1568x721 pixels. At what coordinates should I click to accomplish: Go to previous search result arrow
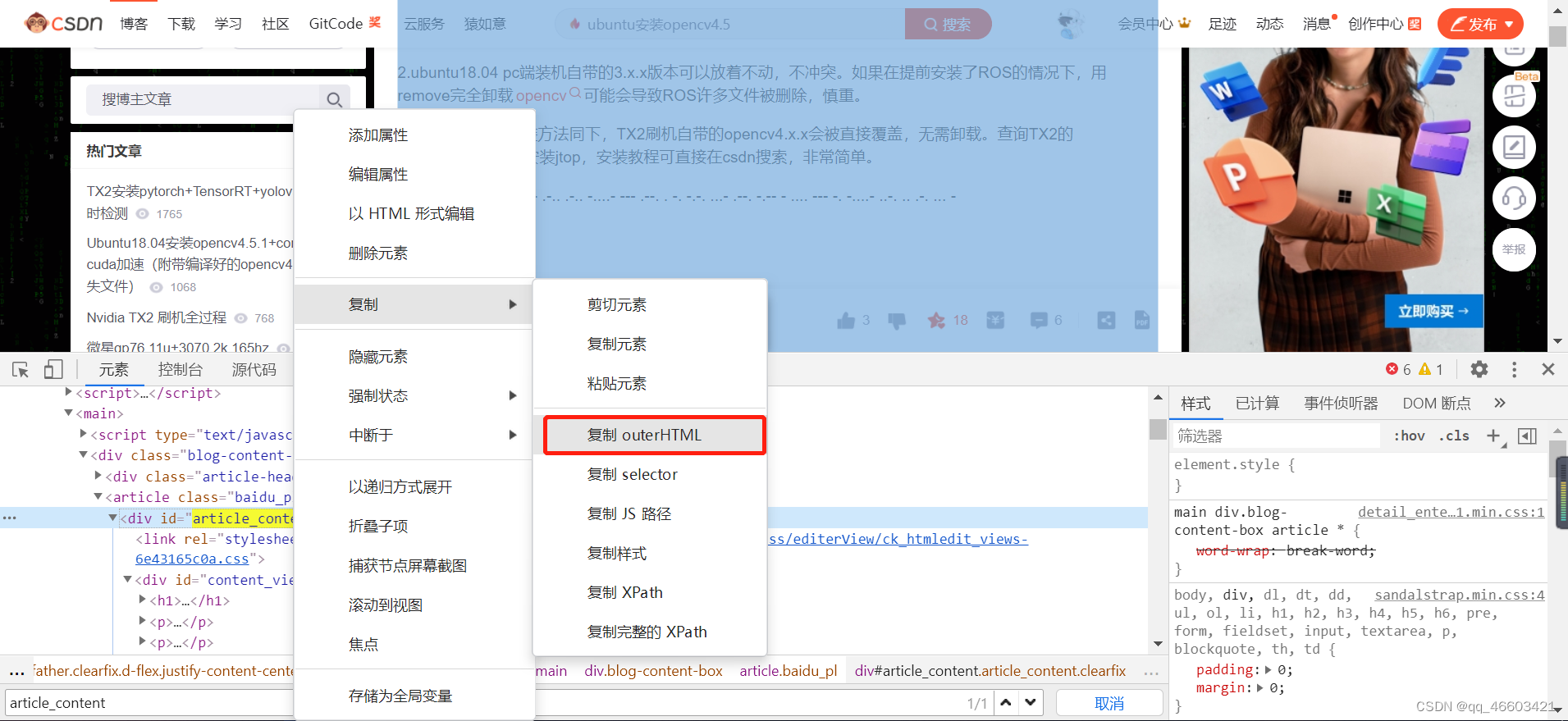pos(1006,703)
